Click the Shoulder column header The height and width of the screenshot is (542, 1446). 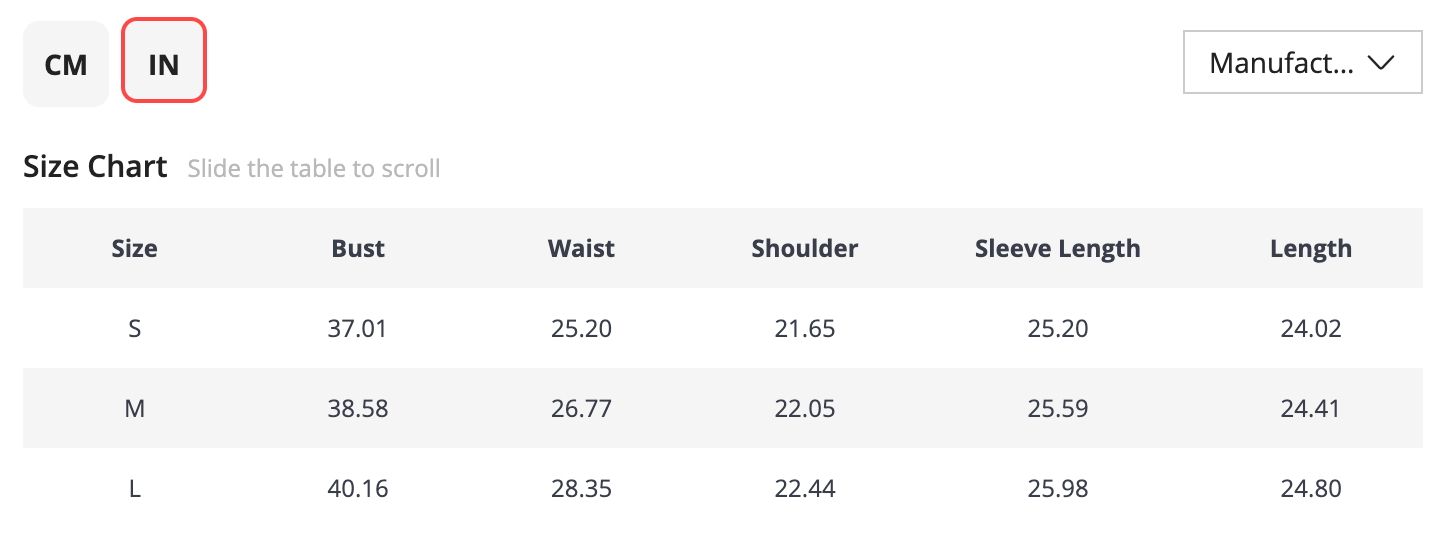(x=805, y=248)
